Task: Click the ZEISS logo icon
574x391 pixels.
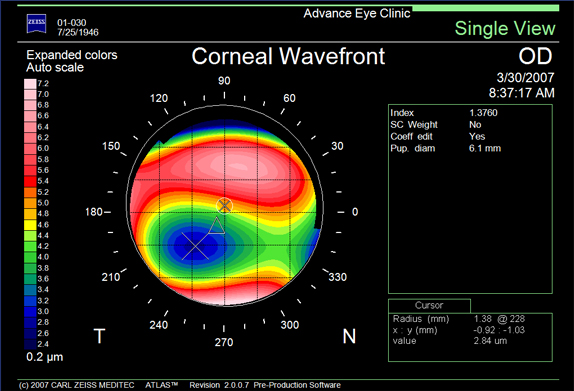Action: click(36, 24)
